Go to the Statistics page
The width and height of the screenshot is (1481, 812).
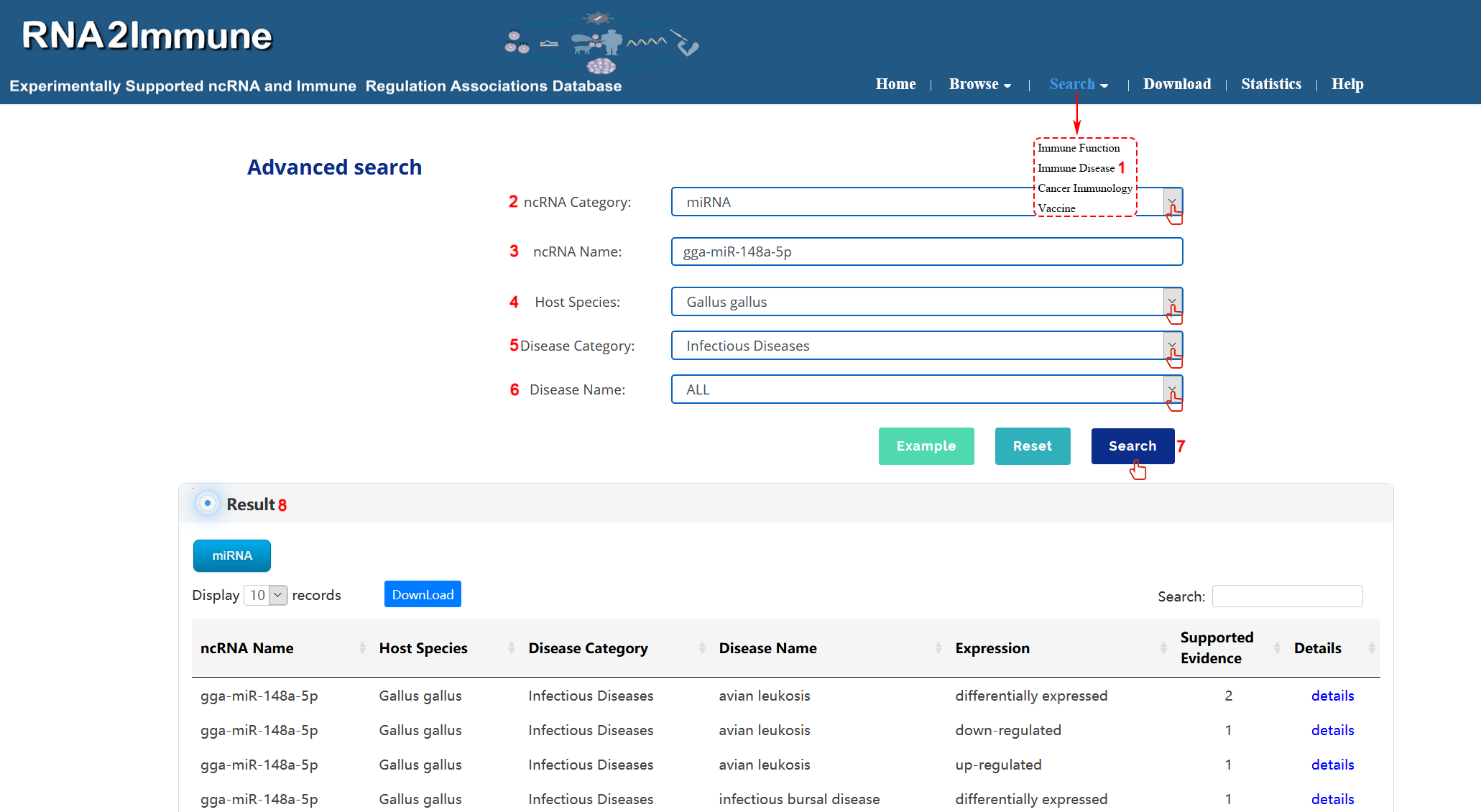coord(1270,84)
